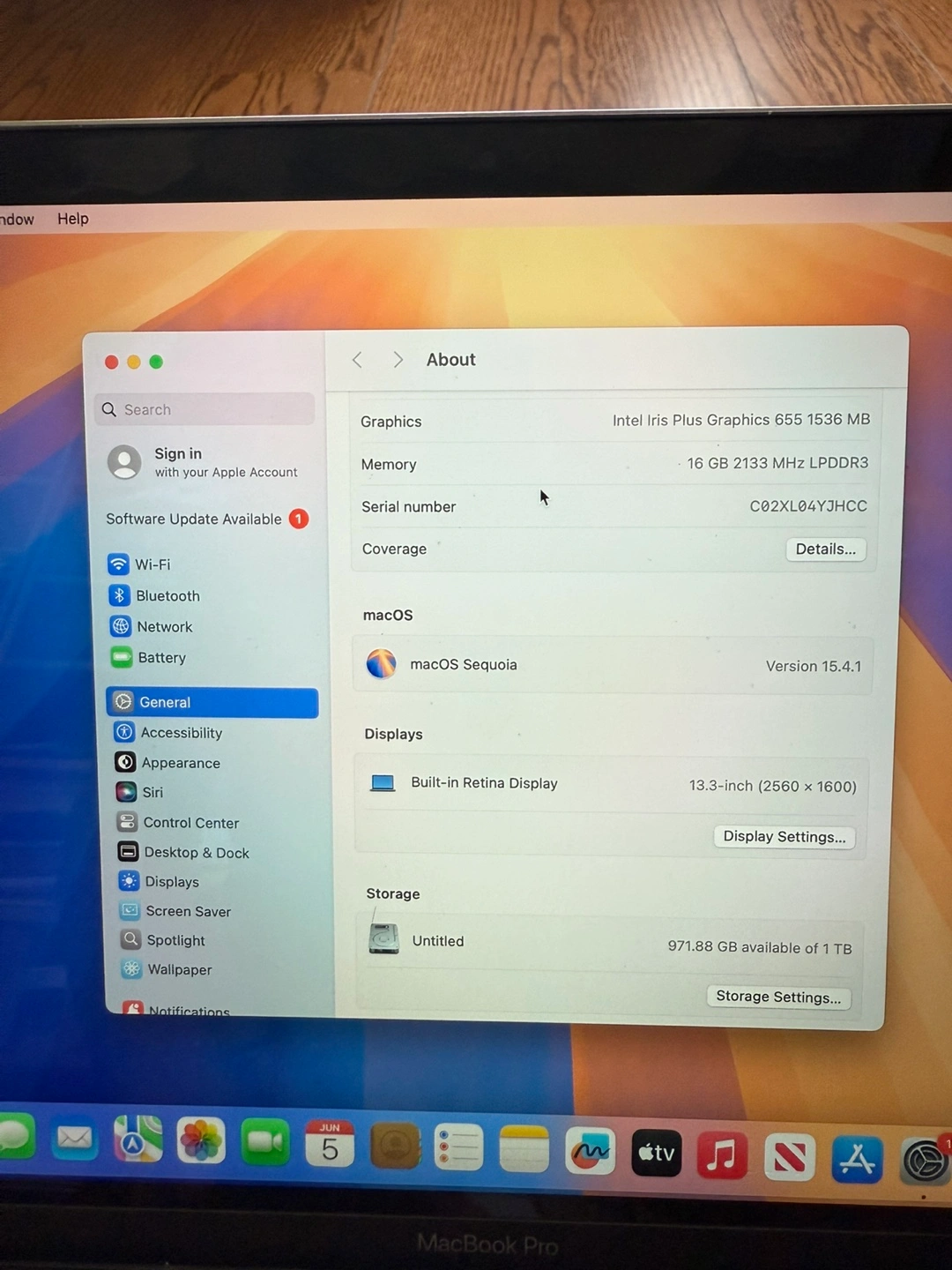Open Software Update Available notice

208,519
